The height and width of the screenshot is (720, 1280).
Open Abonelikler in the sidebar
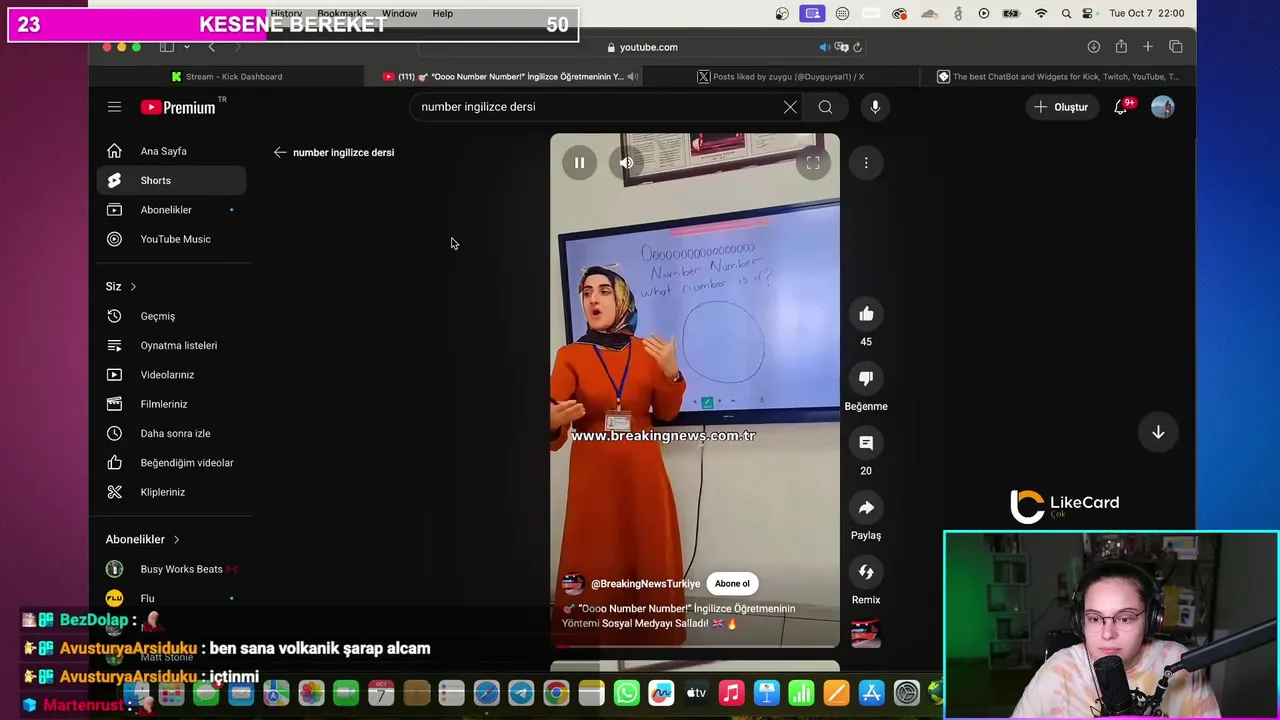tap(172, 210)
